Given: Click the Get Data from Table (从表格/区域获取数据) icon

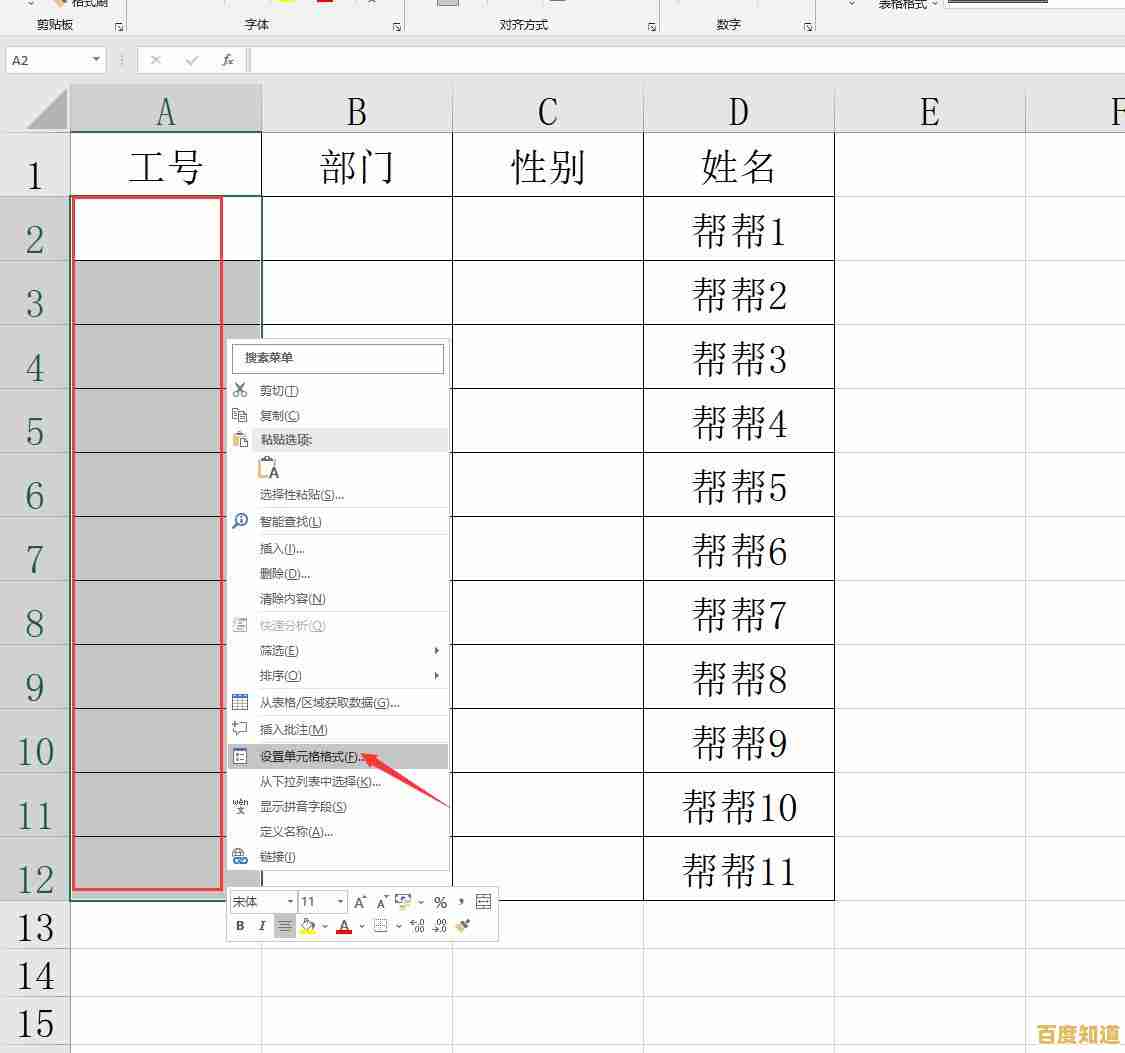Looking at the screenshot, I should tap(240, 702).
